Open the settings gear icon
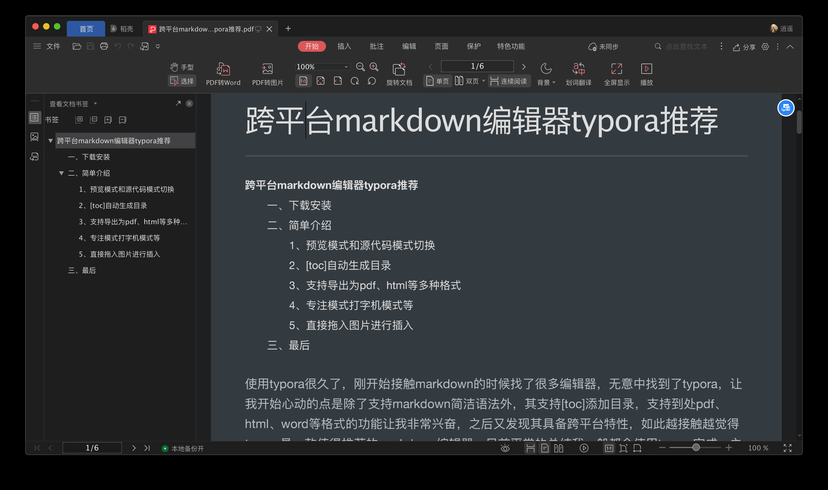Image resolution: width=828 pixels, height=490 pixels. click(x=765, y=46)
